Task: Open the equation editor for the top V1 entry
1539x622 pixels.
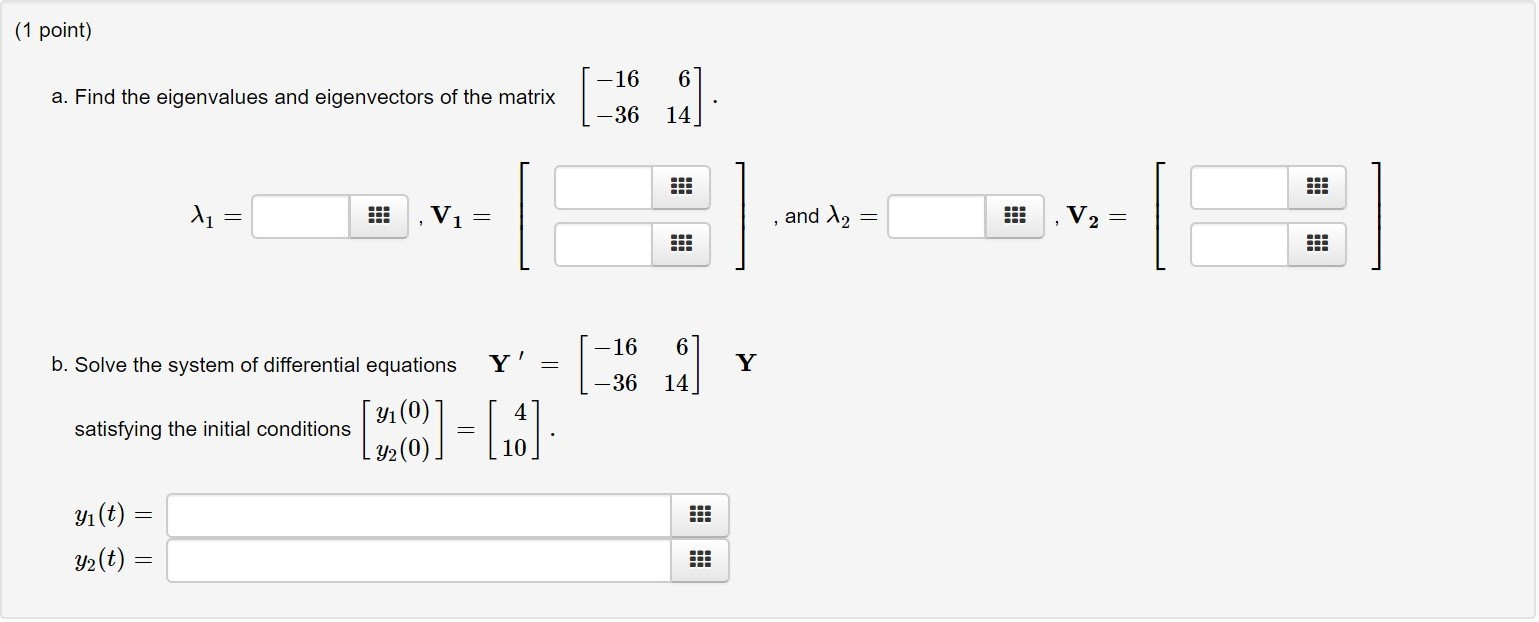Action: tap(681, 186)
